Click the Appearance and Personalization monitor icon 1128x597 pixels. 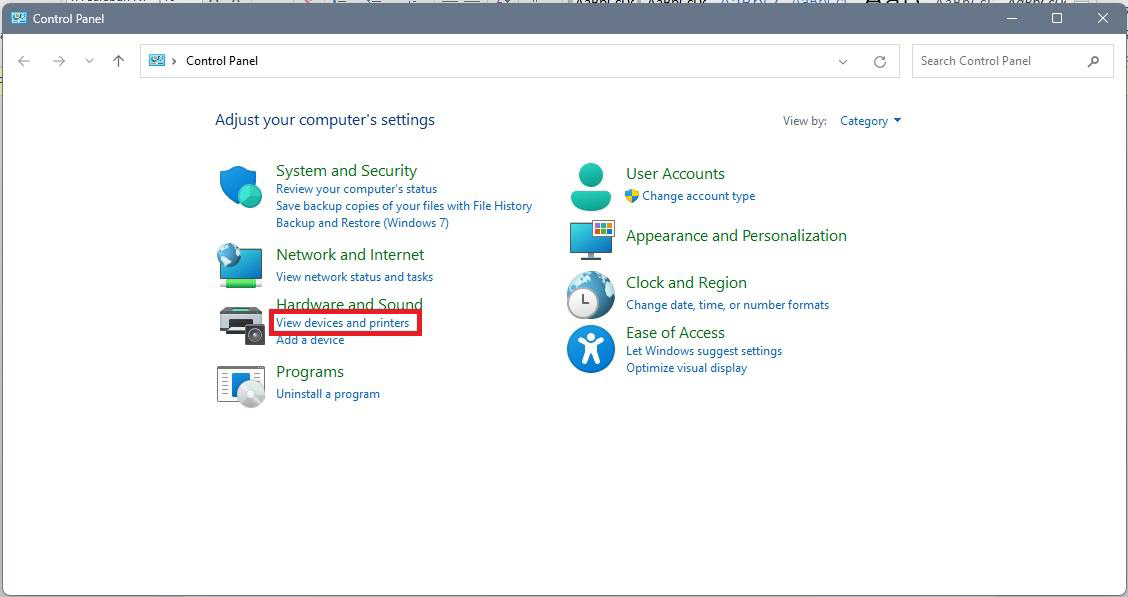pos(590,239)
